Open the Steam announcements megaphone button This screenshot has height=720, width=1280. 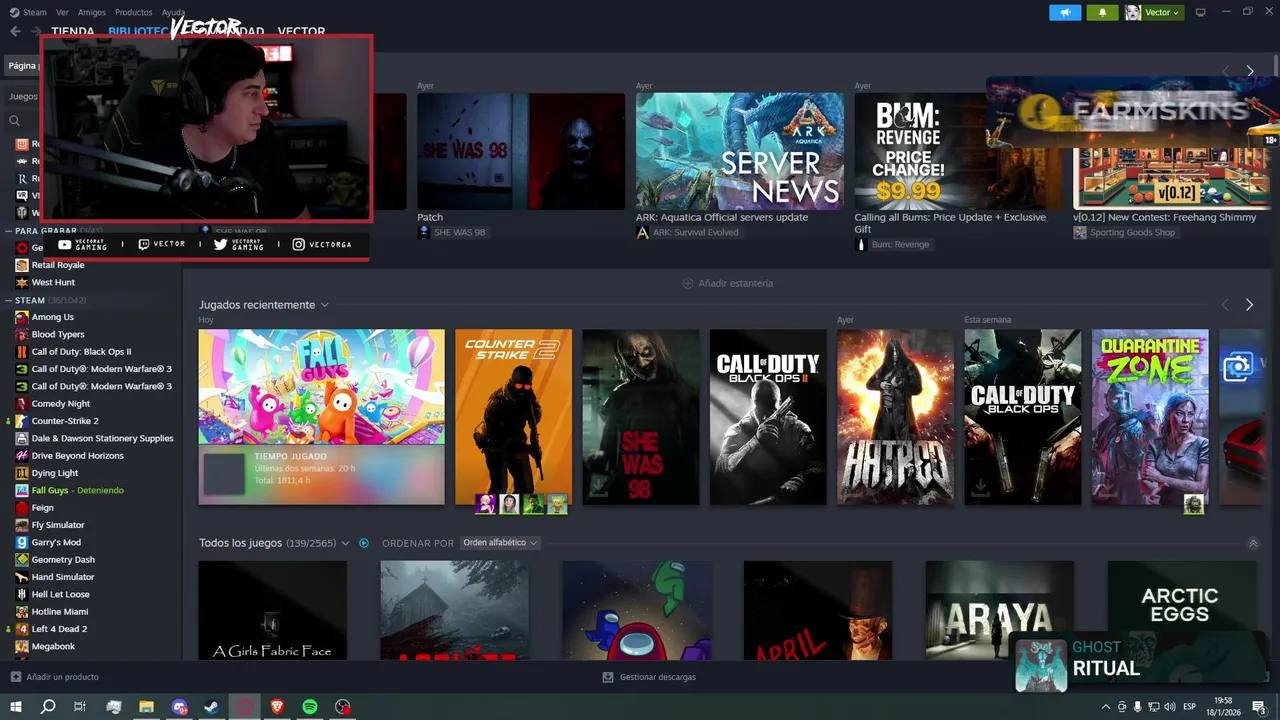pos(1065,12)
